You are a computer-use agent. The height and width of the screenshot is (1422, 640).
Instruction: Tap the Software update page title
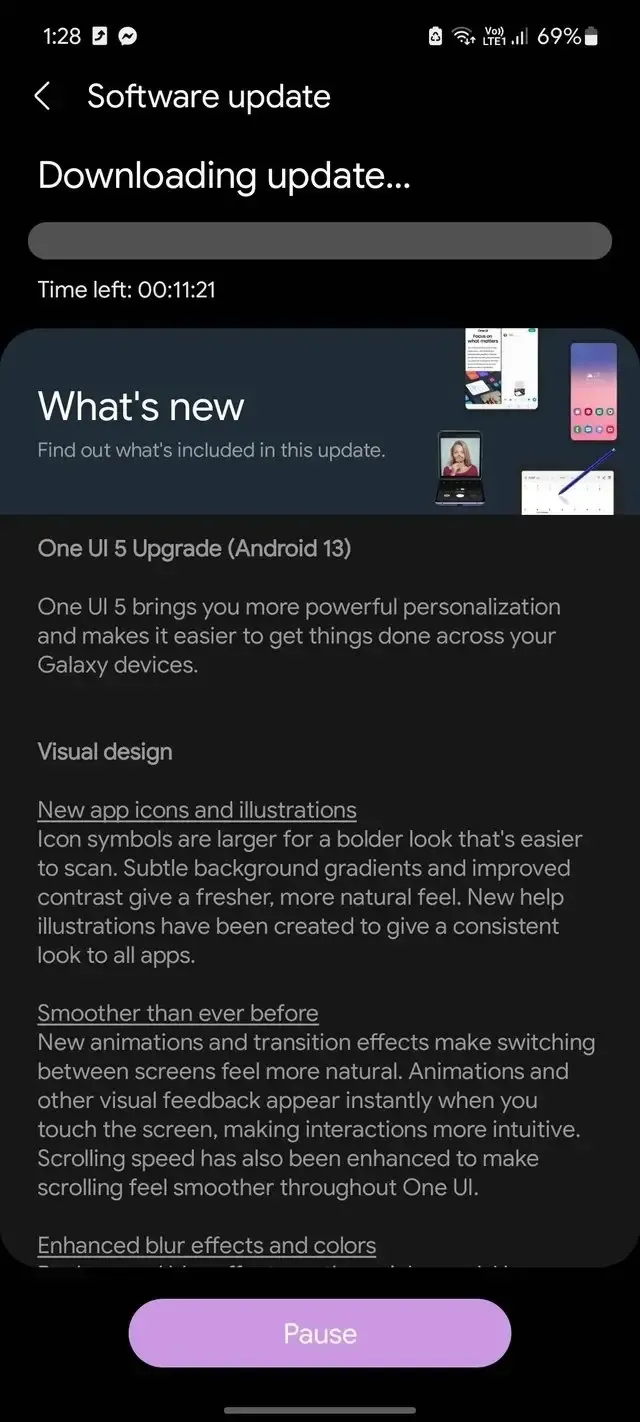(x=209, y=96)
